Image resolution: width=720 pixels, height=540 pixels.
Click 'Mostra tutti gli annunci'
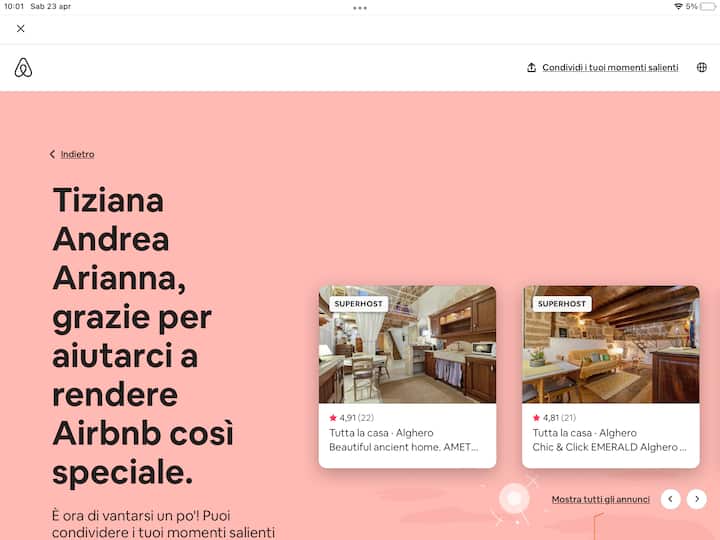point(600,499)
